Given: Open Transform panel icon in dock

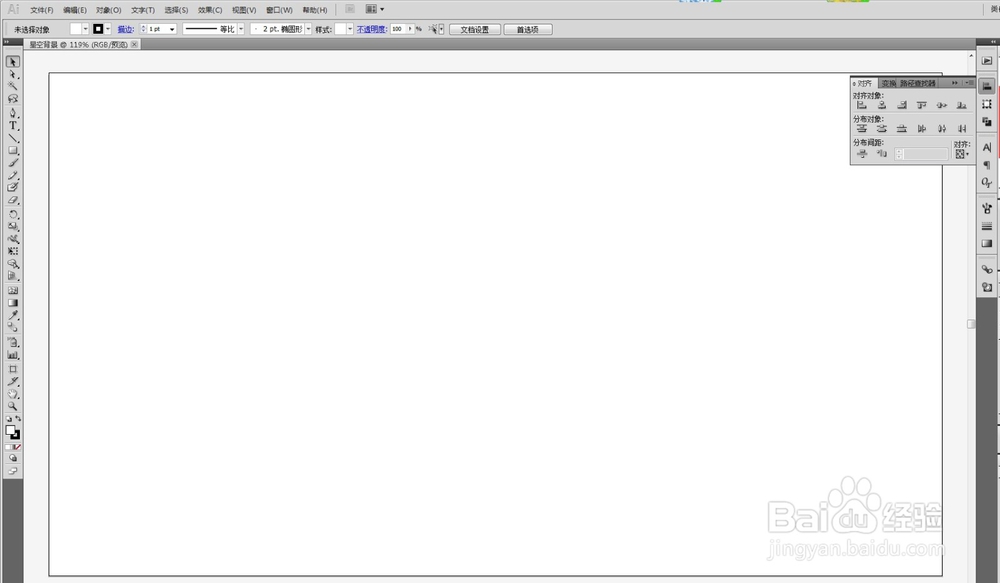Looking at the screenshot, I should tap(987, 104).
